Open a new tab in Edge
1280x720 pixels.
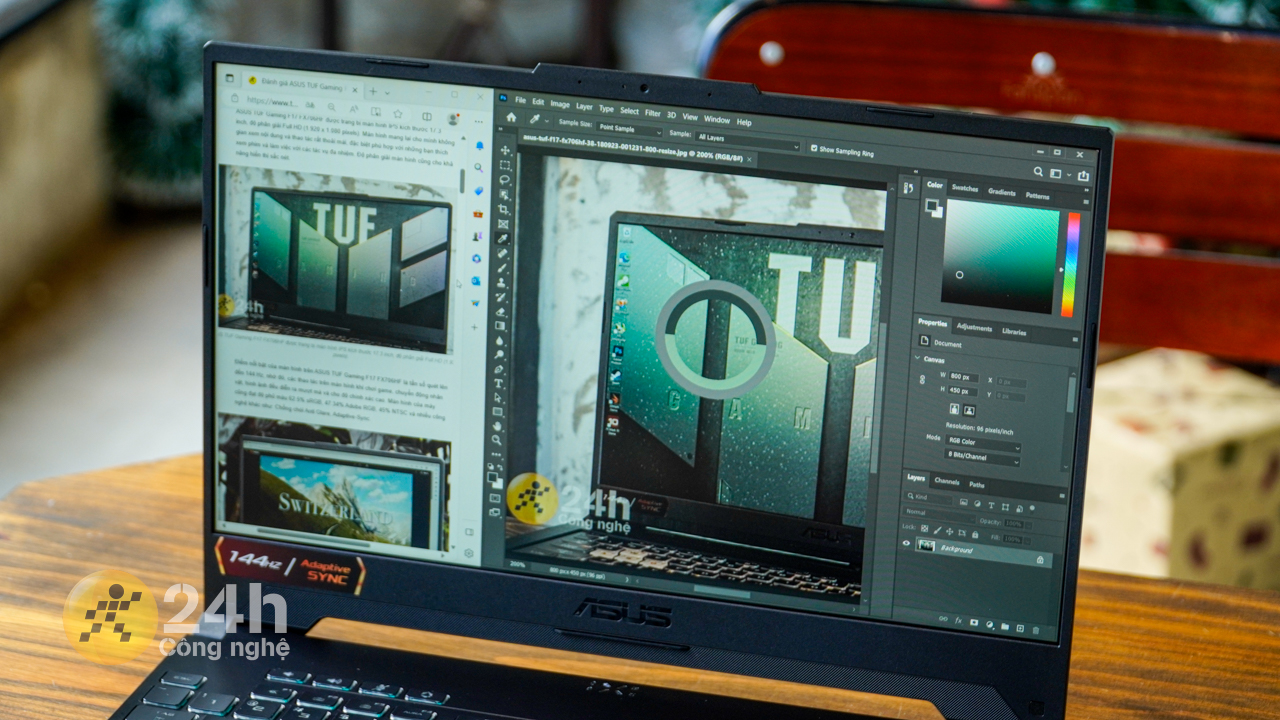(x=373, y=91)
